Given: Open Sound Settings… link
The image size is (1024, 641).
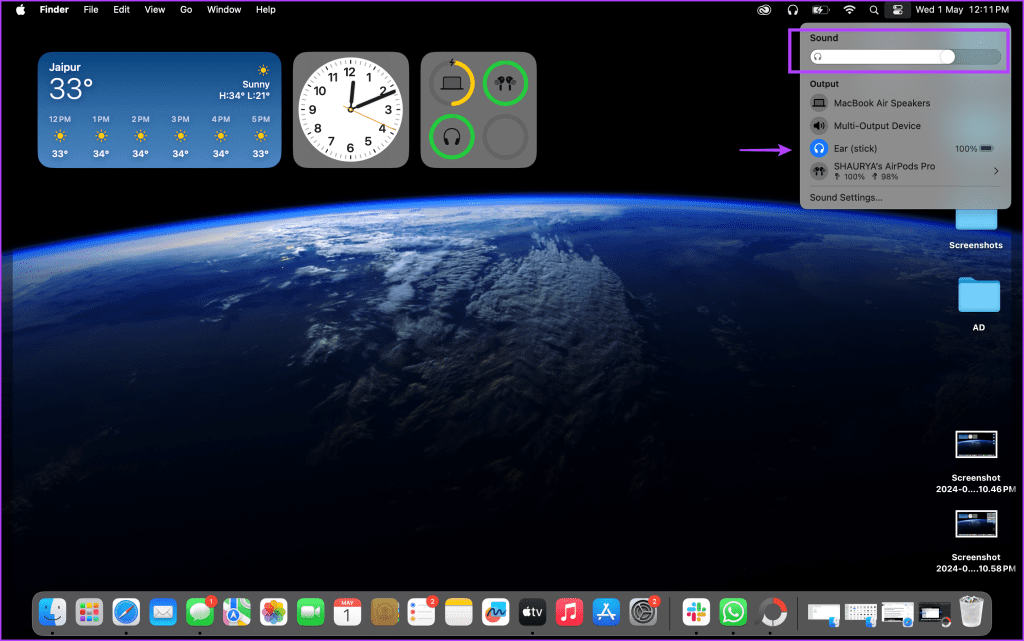Looking at the screenshot, I should tap(846, 197).
